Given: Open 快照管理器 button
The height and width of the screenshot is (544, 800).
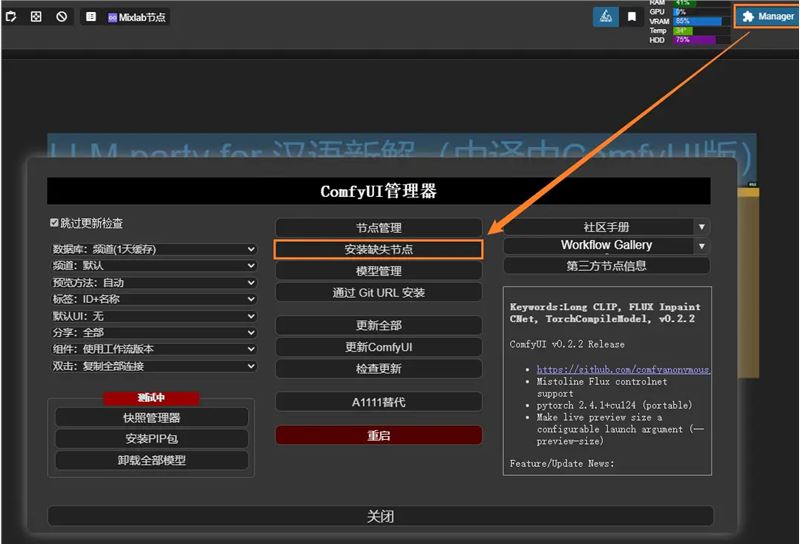Looking at the screenshot, I should tap(152, 417).
